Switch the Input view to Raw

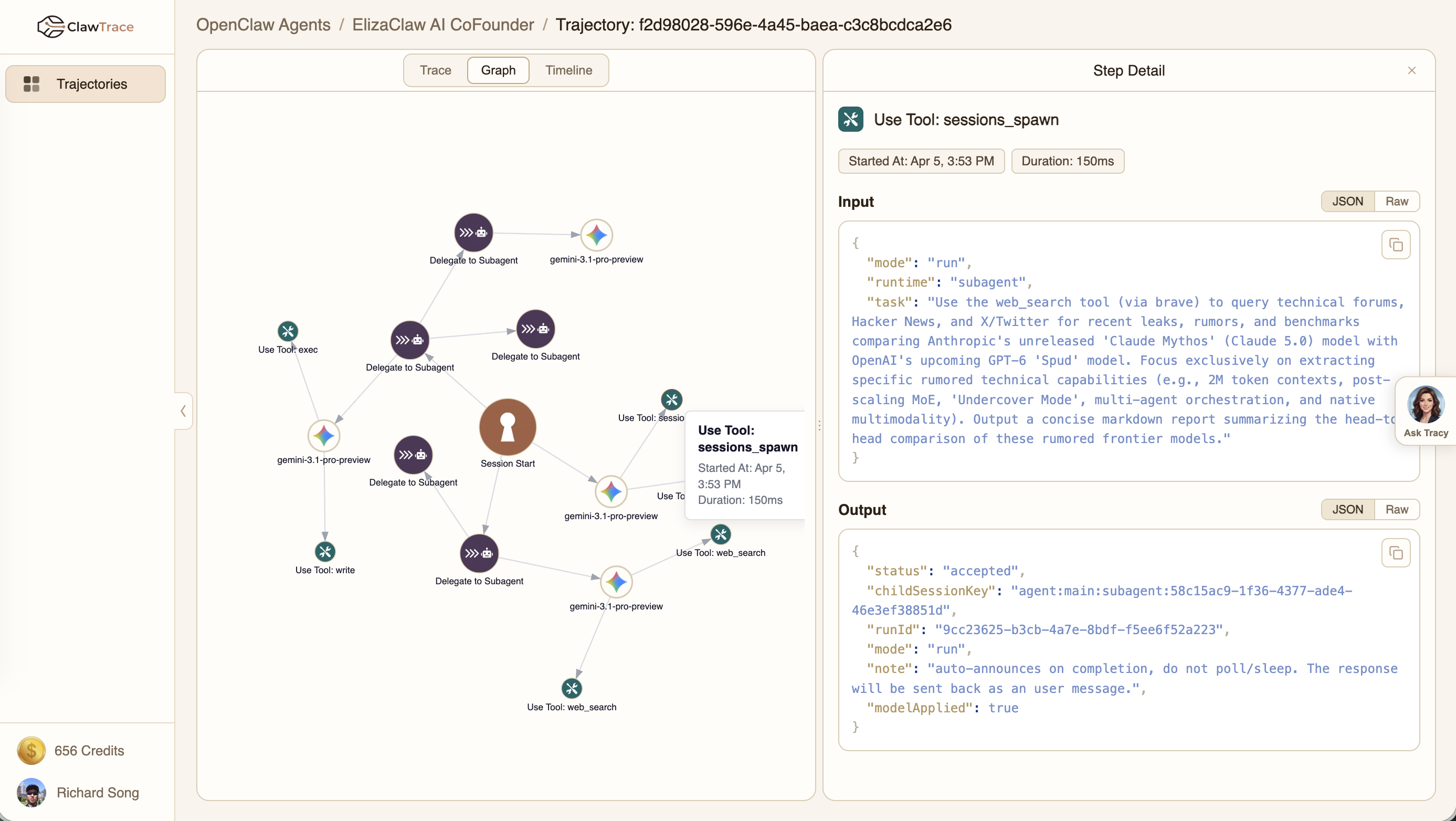(1397, 201)
